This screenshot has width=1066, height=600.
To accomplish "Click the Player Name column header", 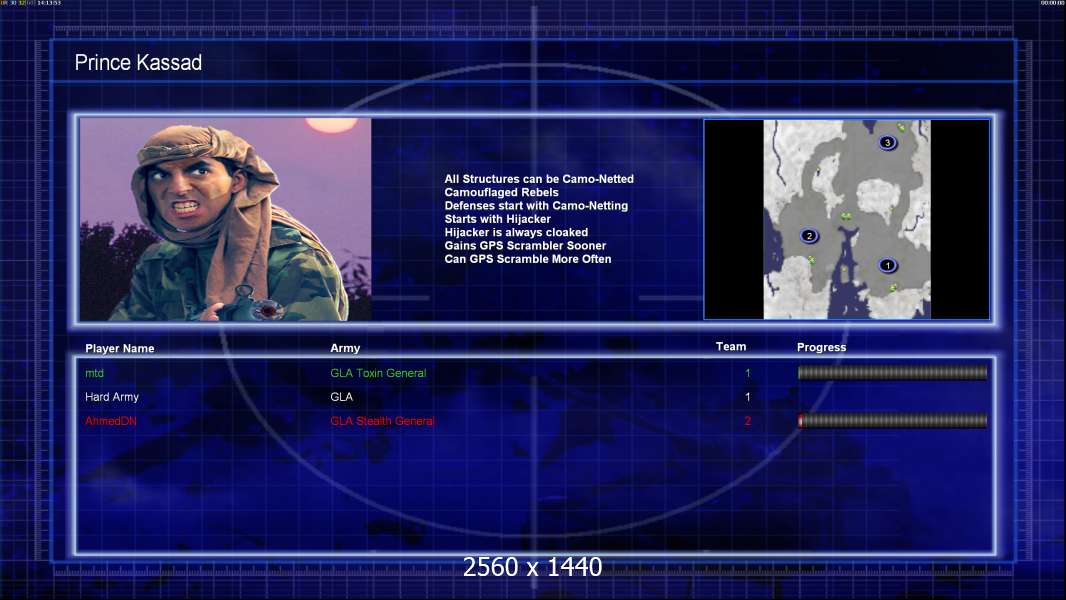I will [120, 349].
